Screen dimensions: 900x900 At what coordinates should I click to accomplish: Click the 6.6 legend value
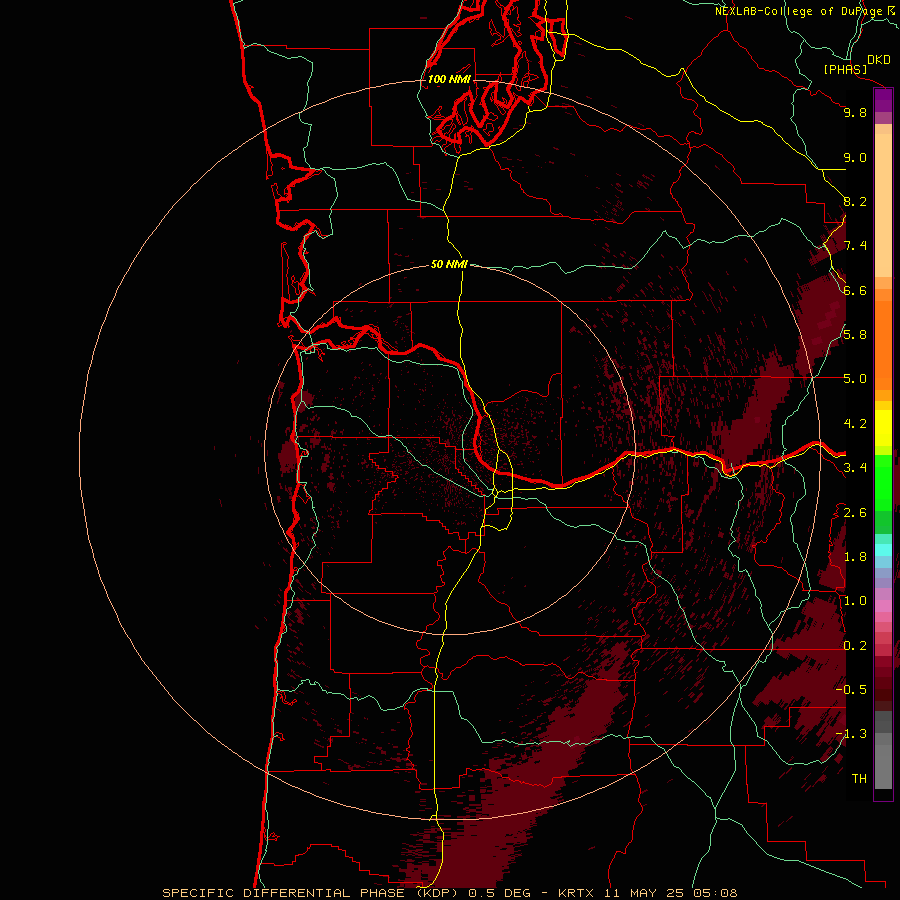[855, 290]
